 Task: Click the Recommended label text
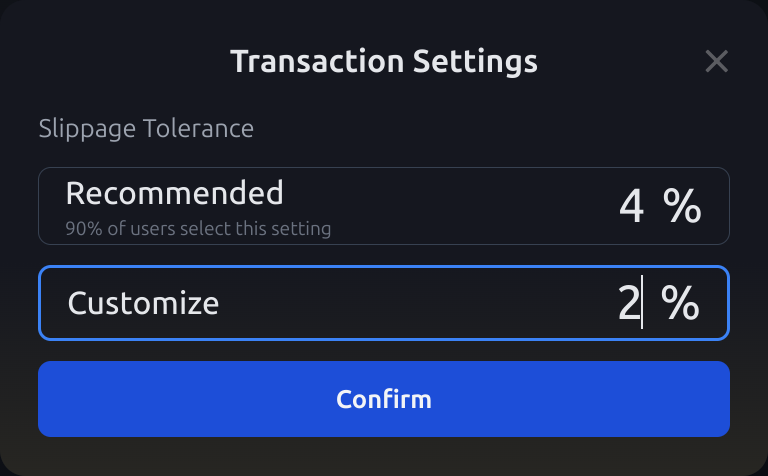pyautogui.click(x=174, y=193)
